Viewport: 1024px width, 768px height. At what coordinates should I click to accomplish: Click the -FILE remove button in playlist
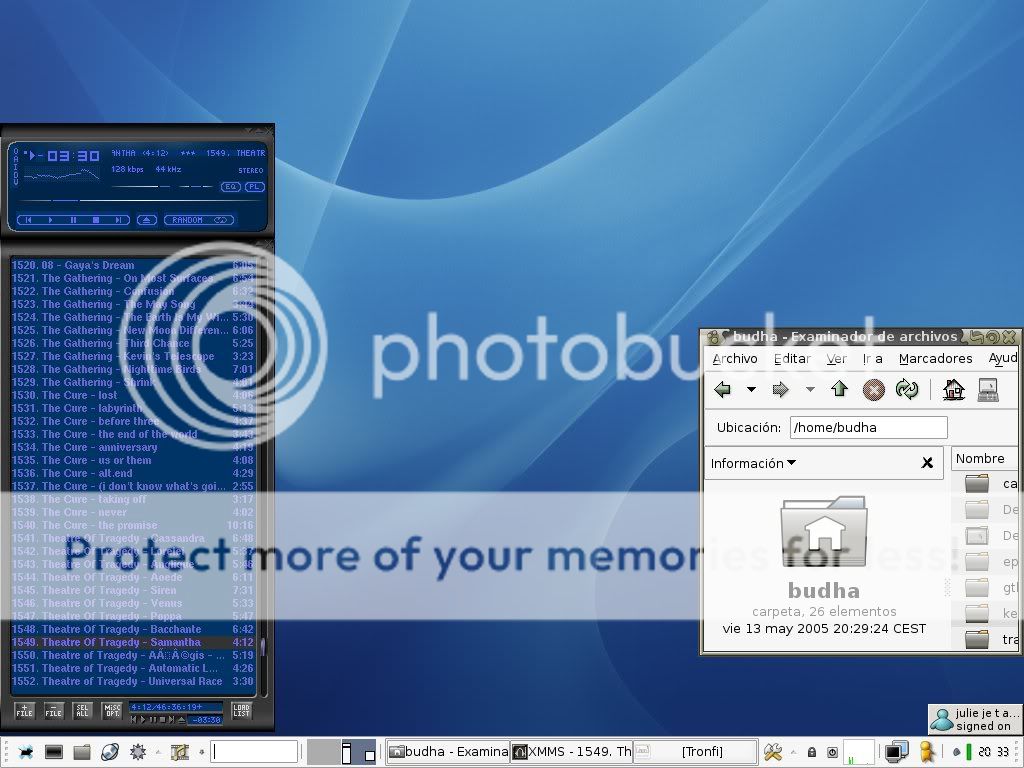tap(54, 711)
